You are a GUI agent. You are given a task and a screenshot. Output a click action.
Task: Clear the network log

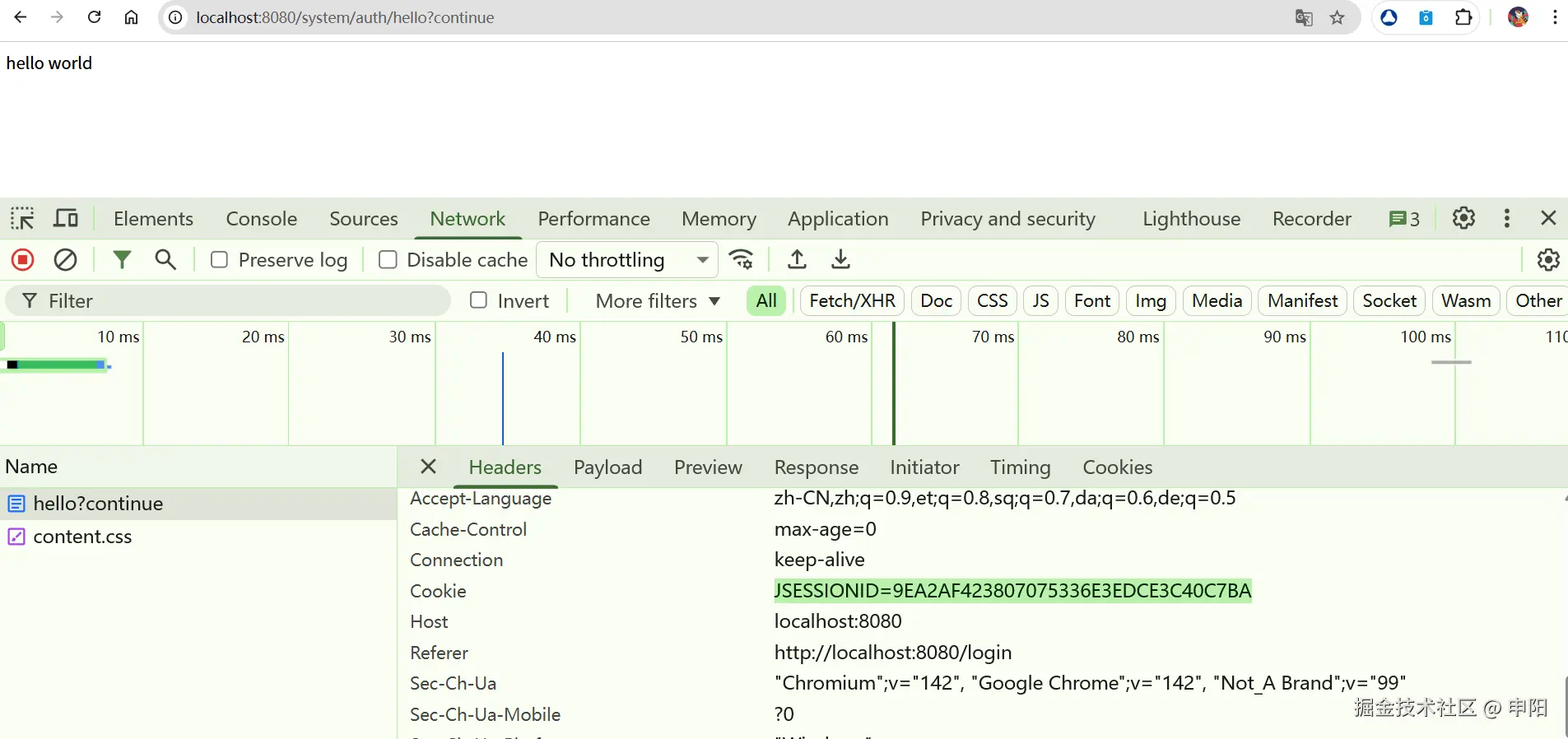65,260
